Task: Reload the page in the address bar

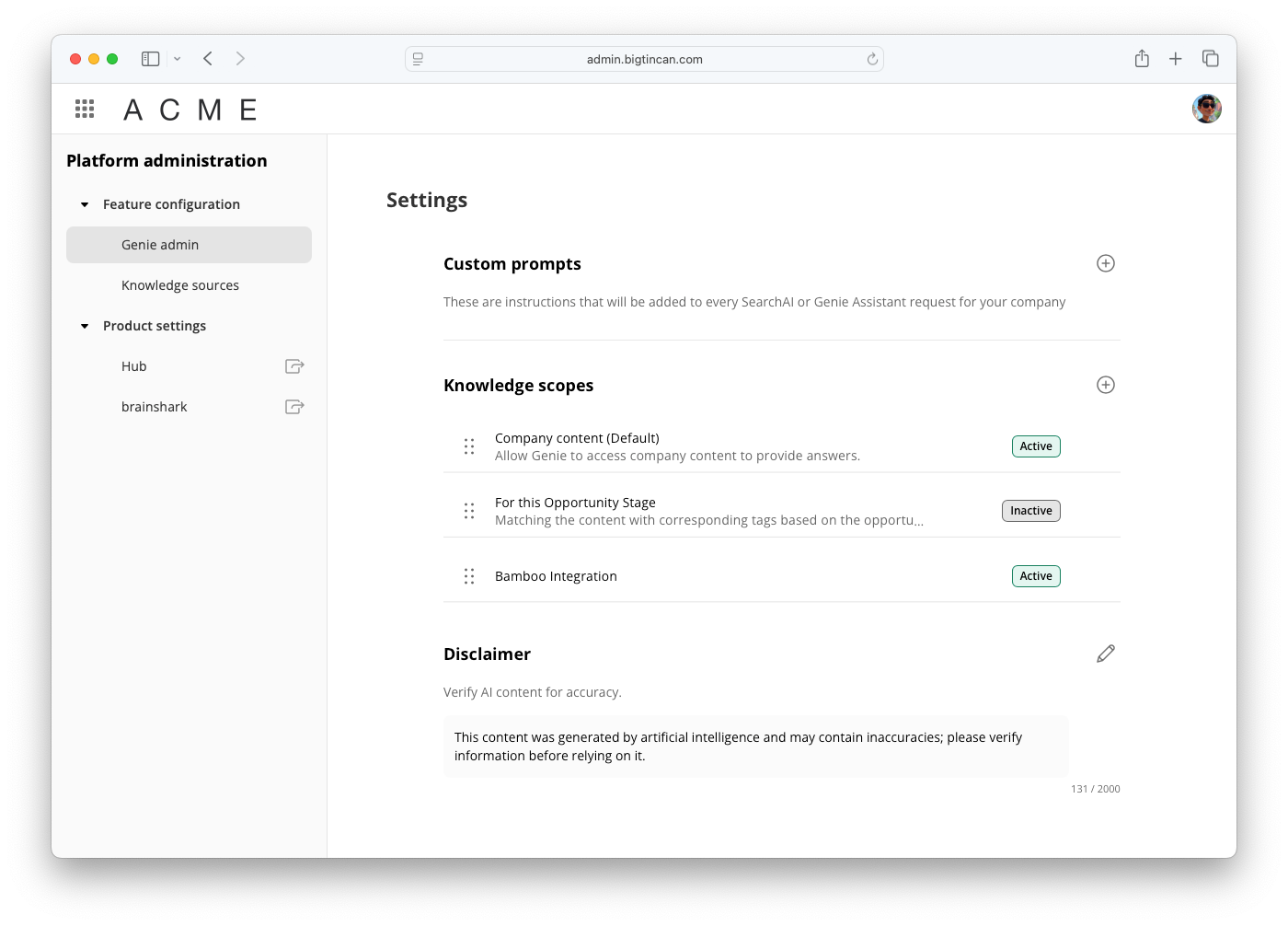Action: [872, 59]
